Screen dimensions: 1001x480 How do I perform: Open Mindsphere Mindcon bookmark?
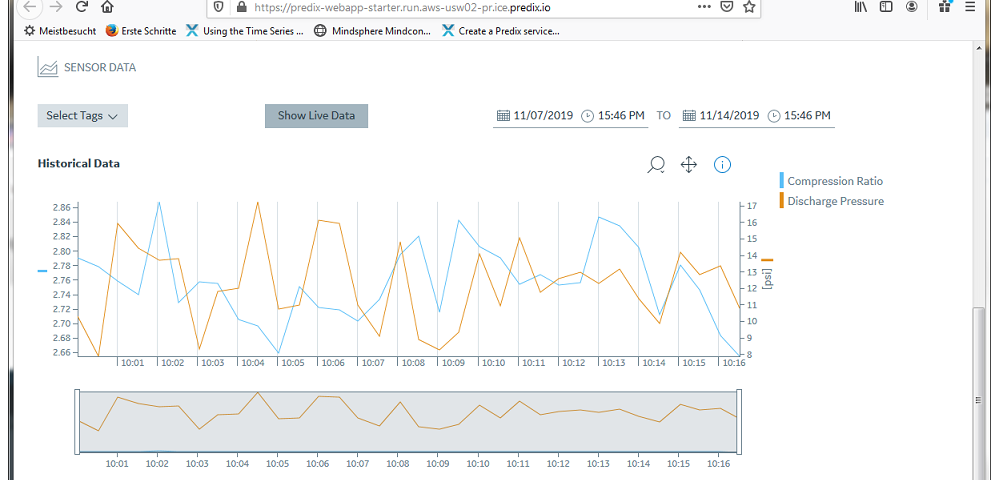(372, 31)
